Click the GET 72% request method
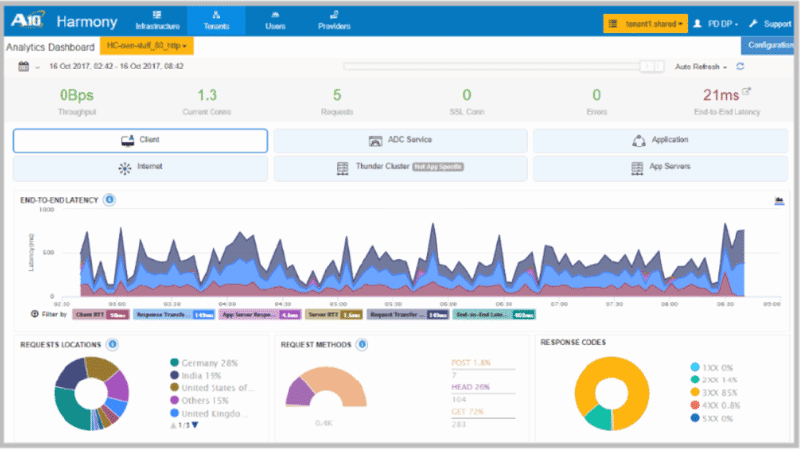 pos(467,411)
